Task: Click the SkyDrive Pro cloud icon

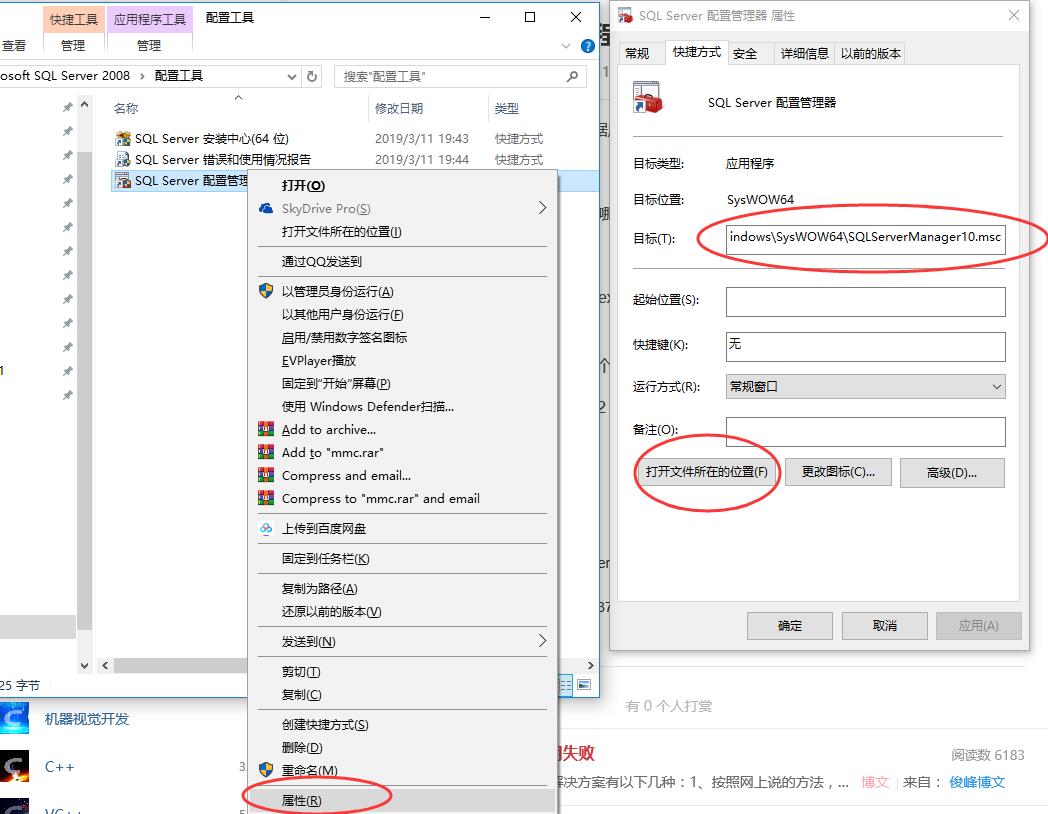Action: pos(266,209)
